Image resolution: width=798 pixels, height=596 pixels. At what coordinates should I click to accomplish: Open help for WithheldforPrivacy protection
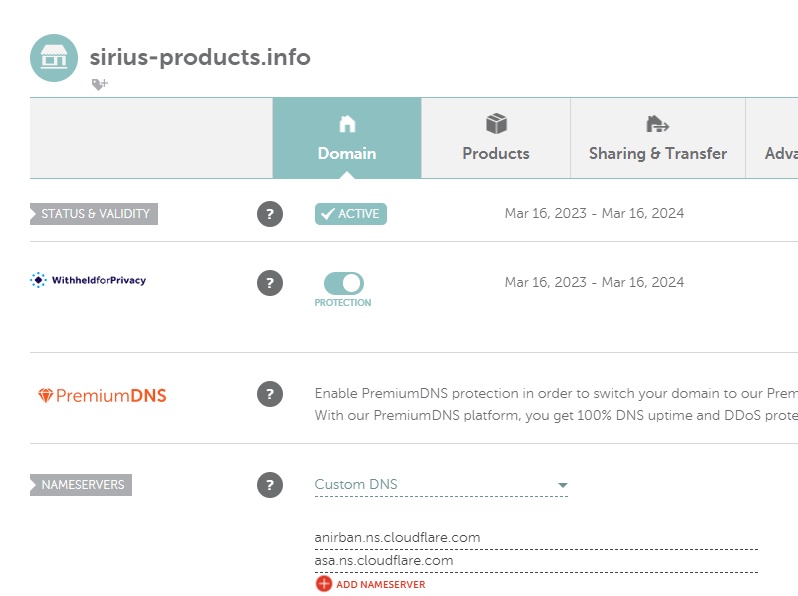coord(270,283)
